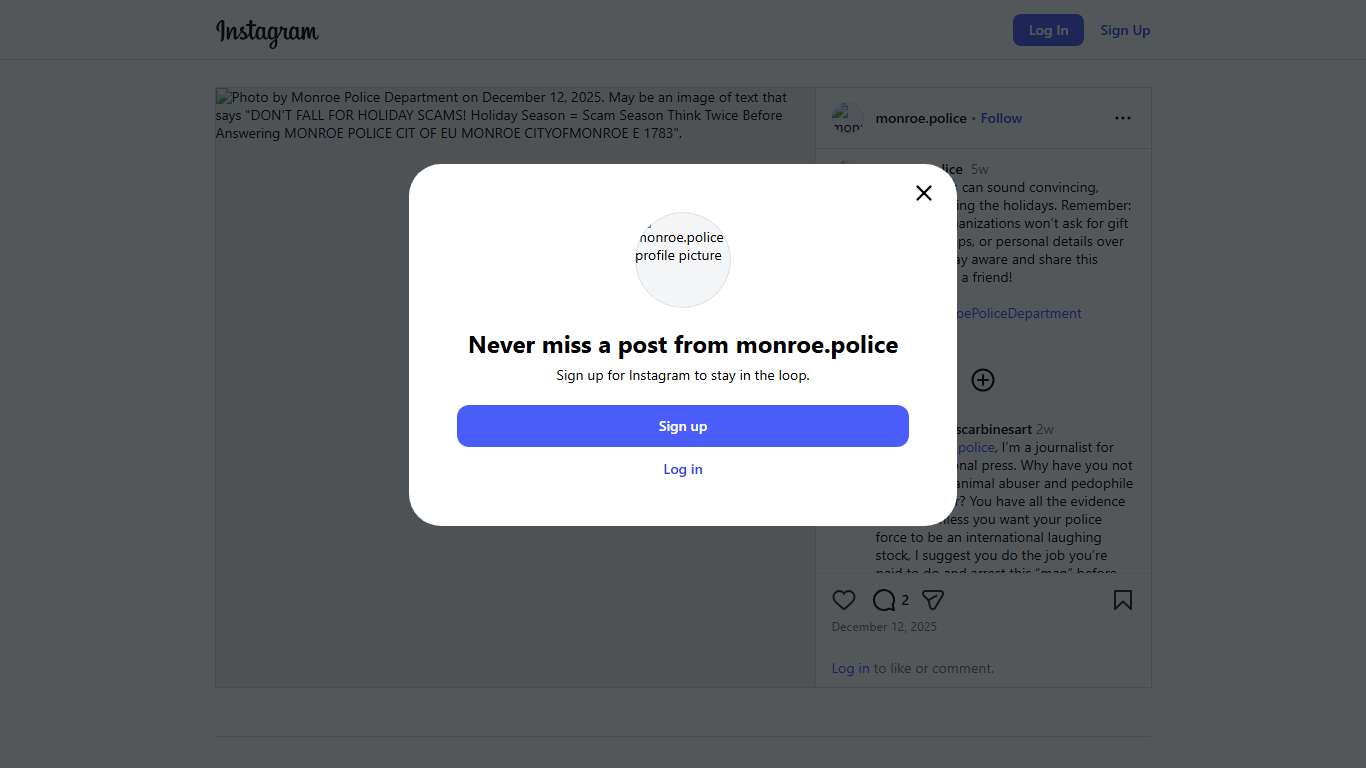Open the three-dot more options menu

[1123, 118]
